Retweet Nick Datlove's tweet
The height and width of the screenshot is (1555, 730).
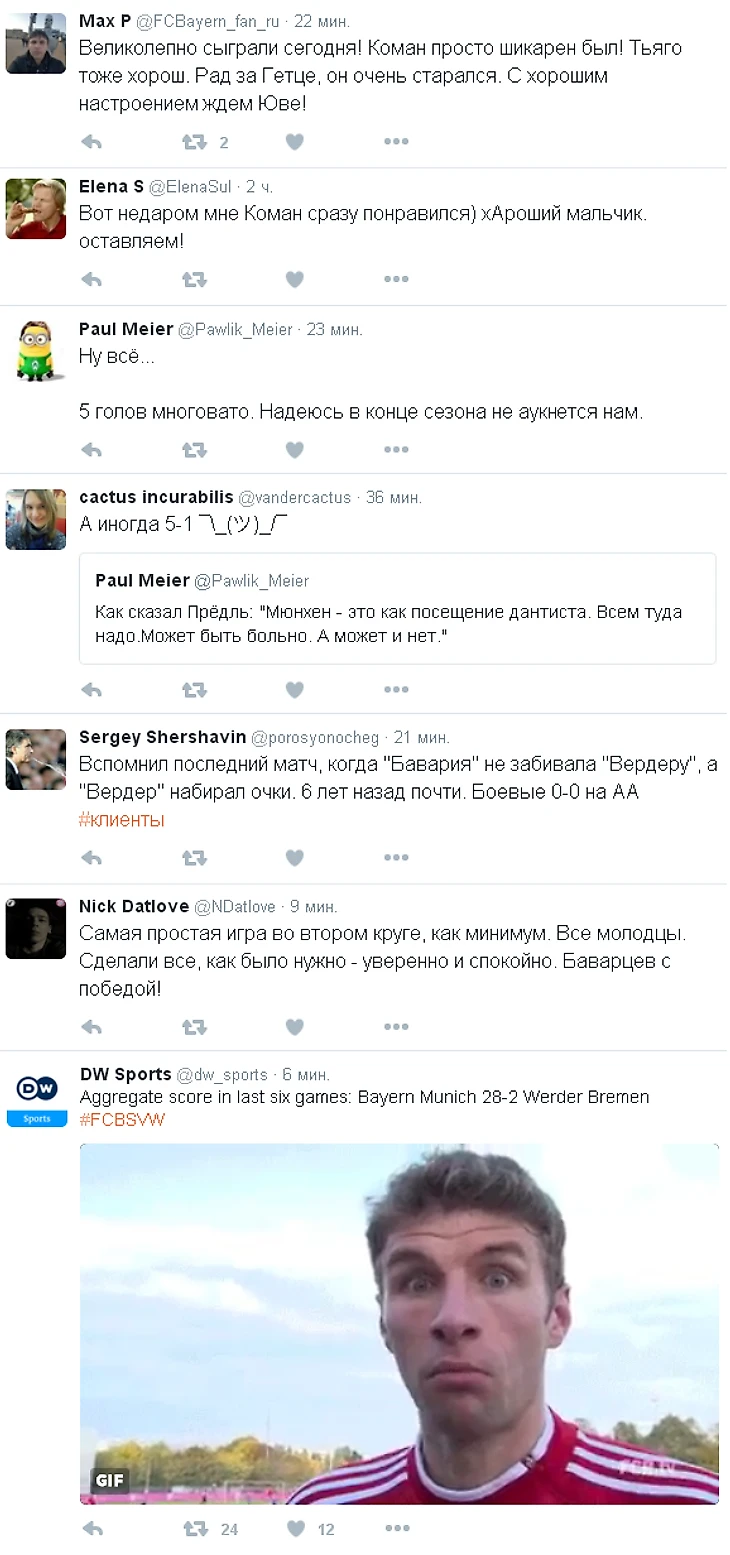[x=194, y=1026]
